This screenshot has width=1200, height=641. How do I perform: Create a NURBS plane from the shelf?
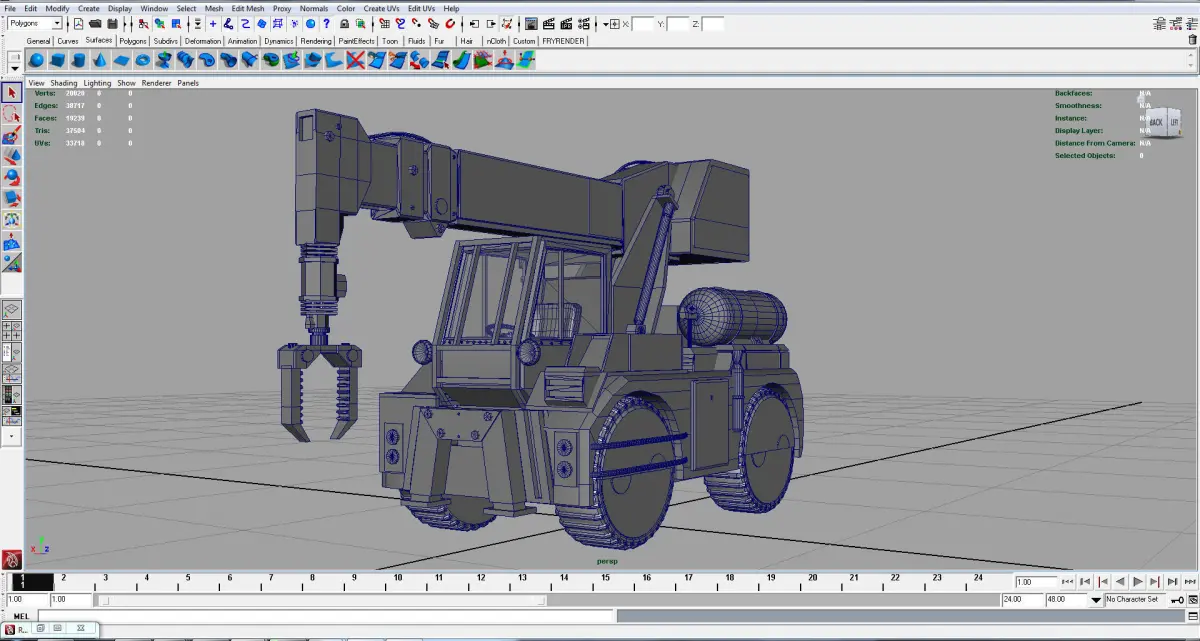(x=121, y=60)
